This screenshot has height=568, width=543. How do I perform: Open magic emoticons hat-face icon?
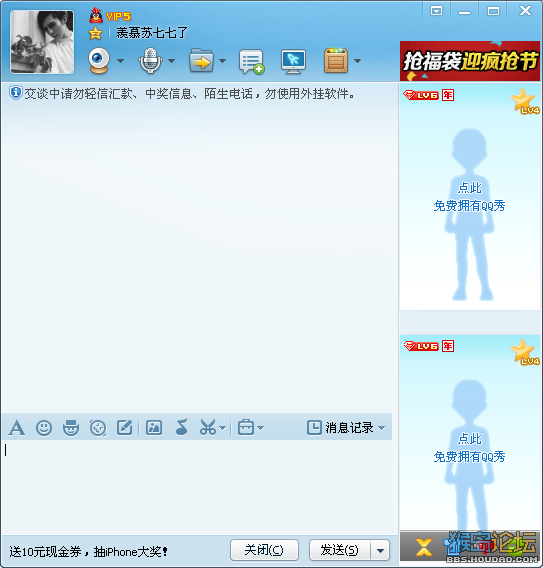tap(71, 428)
